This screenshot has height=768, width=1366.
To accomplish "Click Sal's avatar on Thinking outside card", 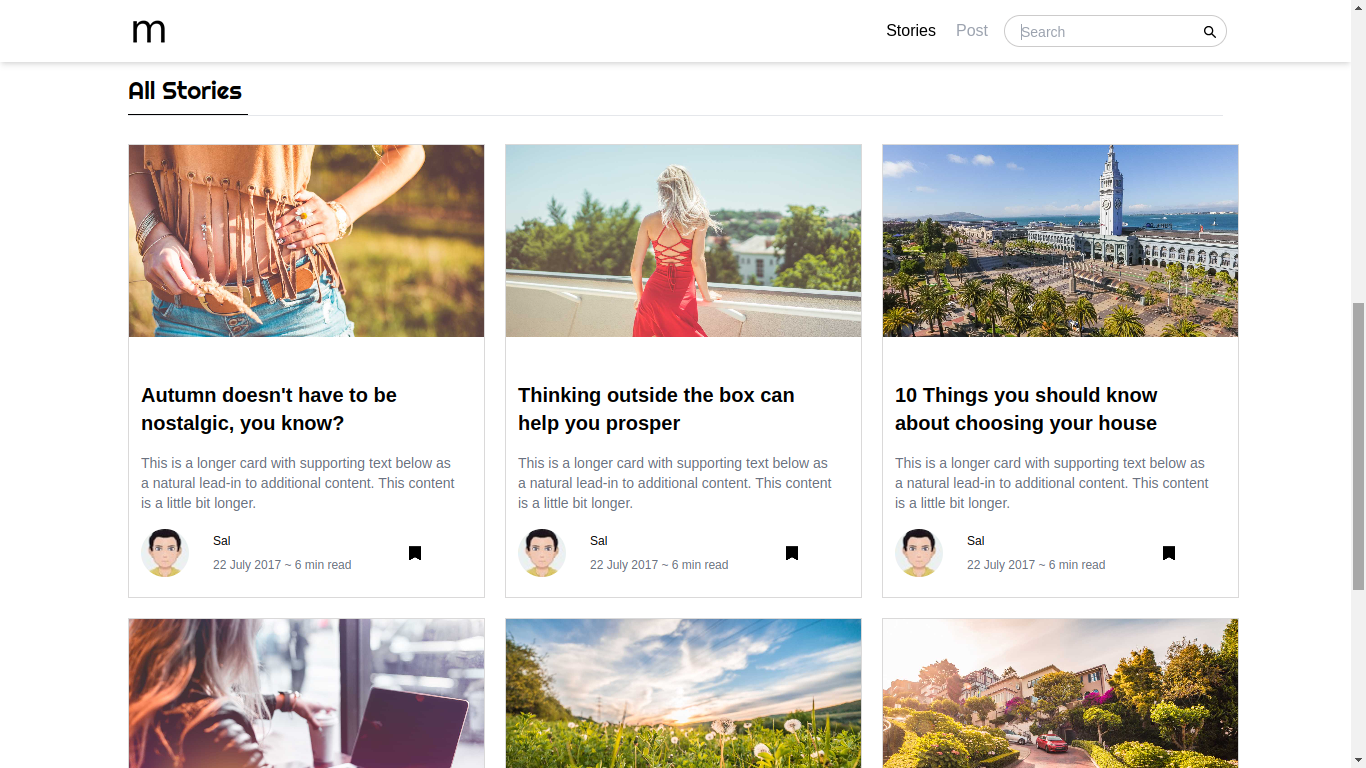I will (x=542, y=553).
